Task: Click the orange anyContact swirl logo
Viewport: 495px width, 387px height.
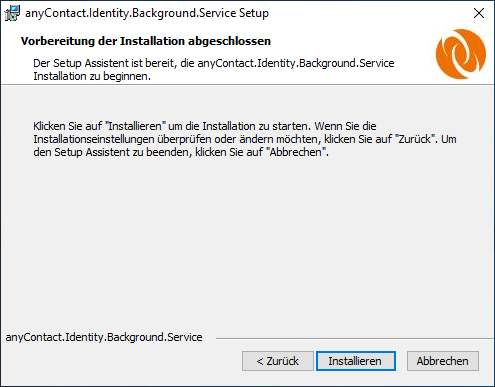Action: tap(461, 54)
